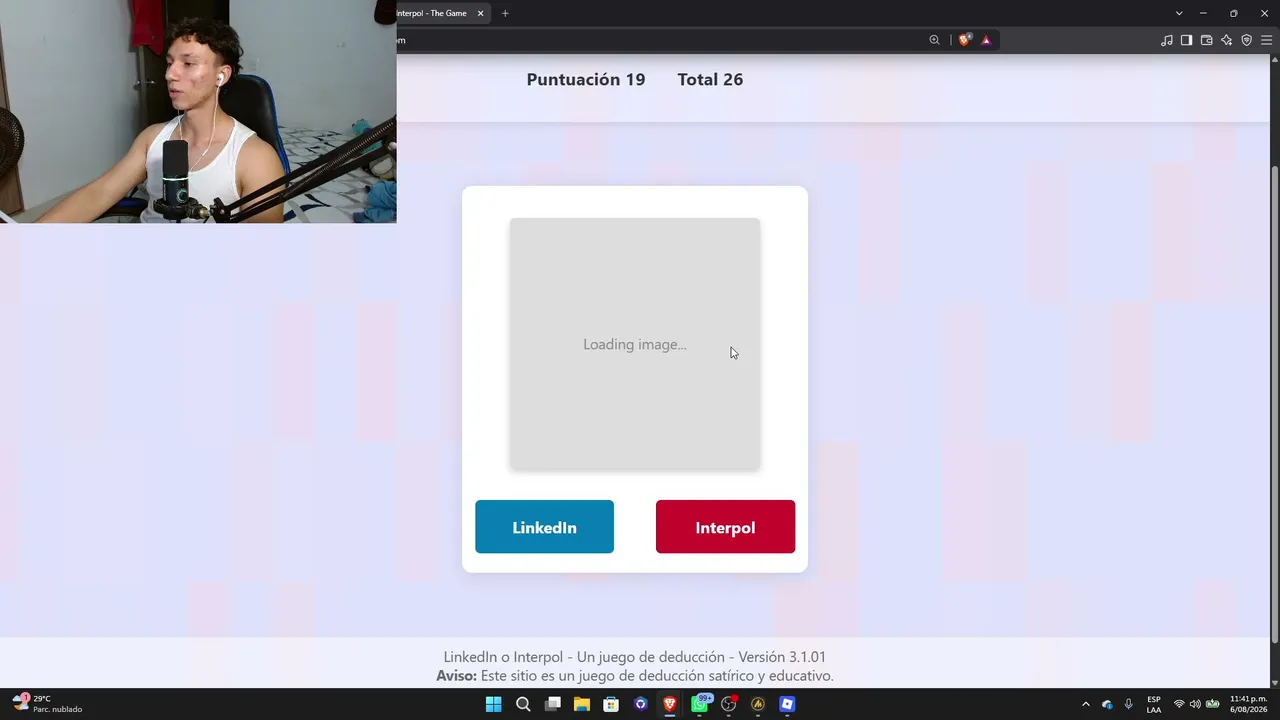Open File Explorer from the taskbar
This screenshot has height=720, width=1280.
581,704
